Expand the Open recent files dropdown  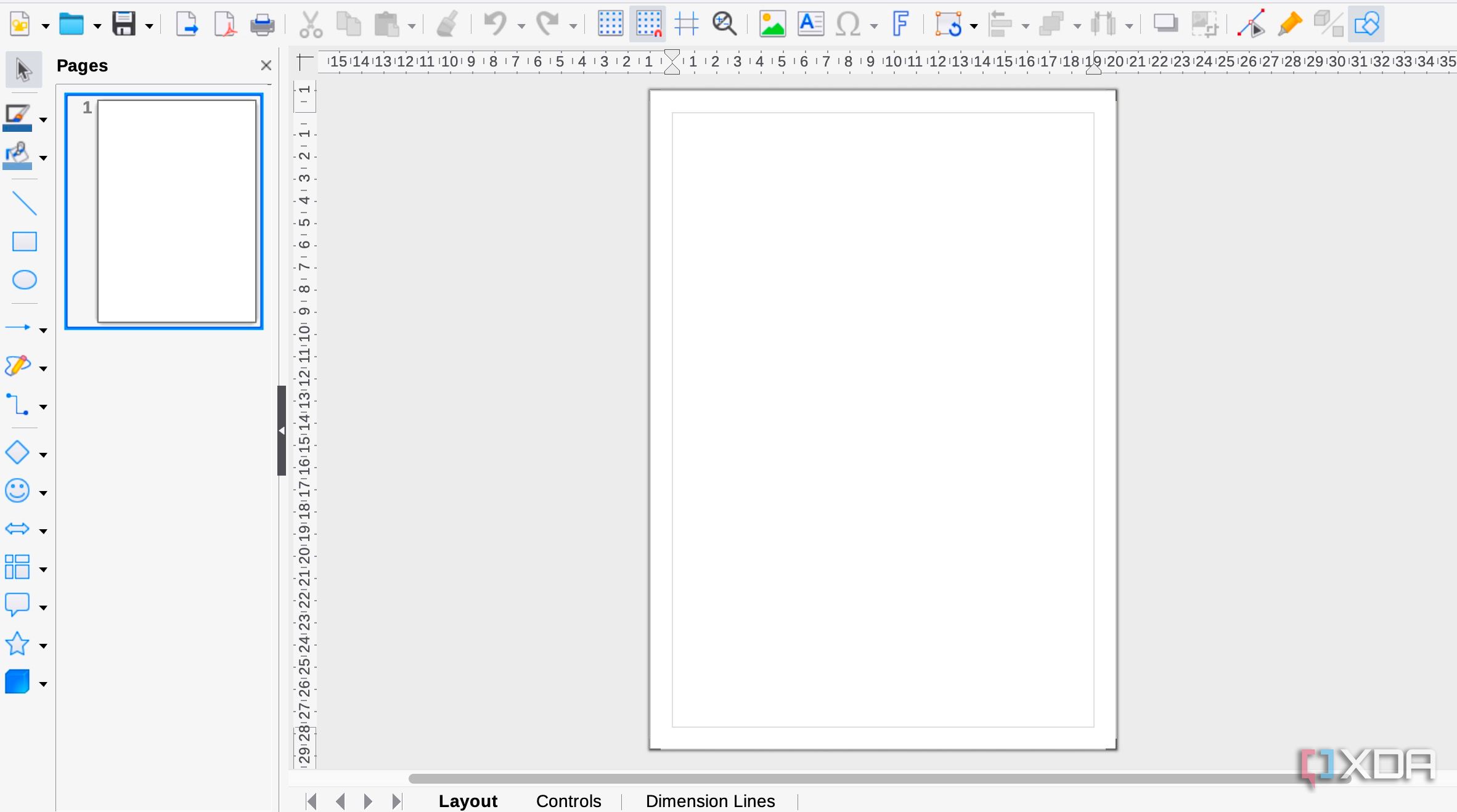pos(97,26)
